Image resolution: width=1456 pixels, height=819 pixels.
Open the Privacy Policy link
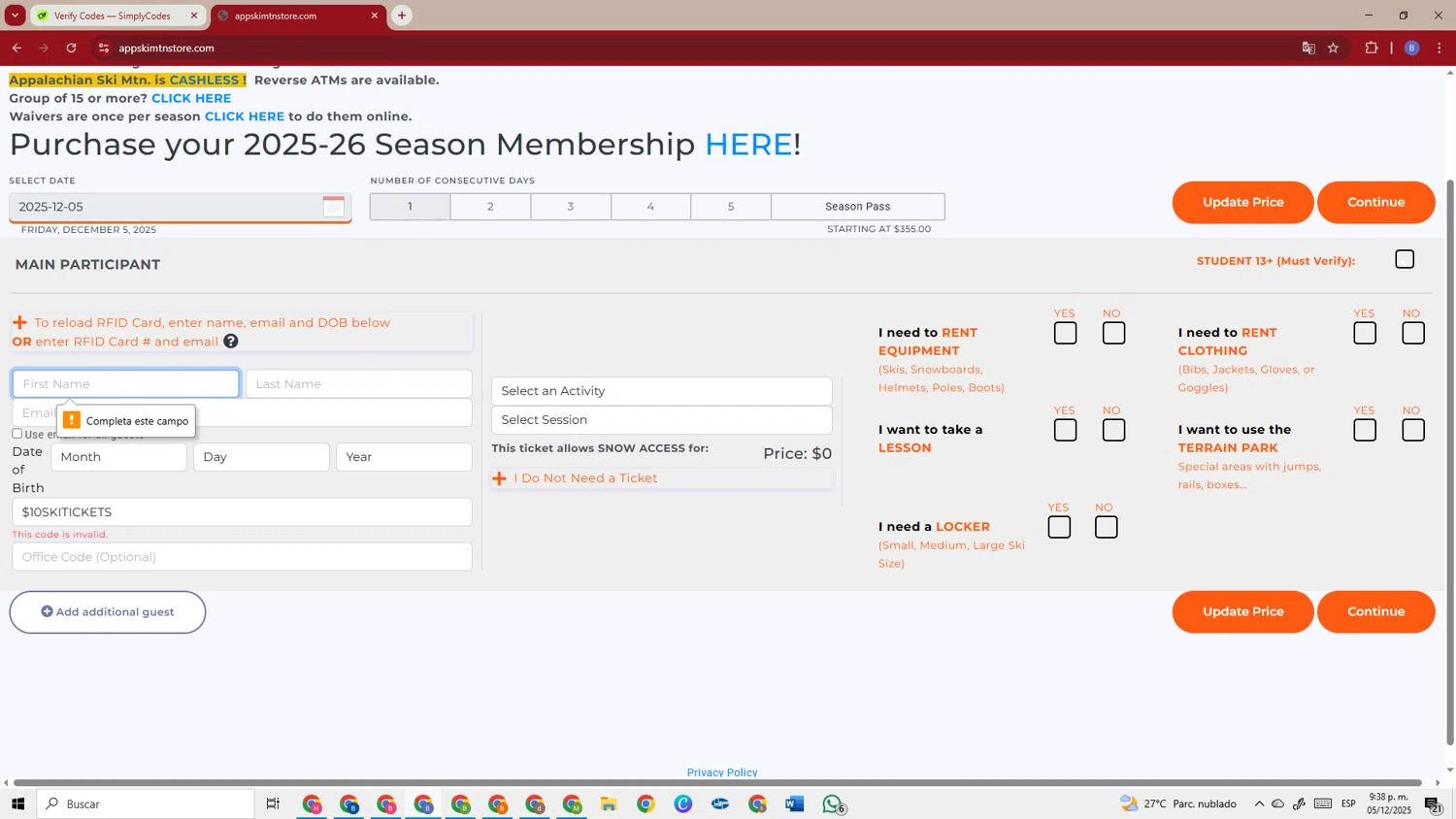pos(722,772)
